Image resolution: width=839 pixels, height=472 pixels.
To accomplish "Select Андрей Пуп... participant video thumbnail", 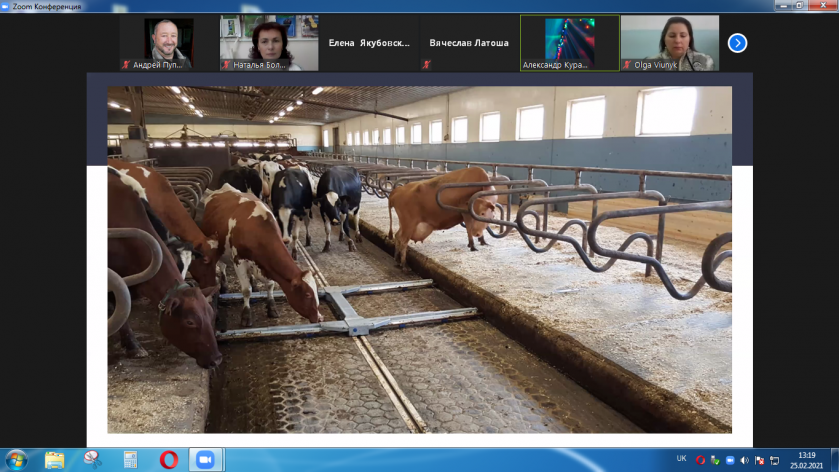I will pos(169,43).
